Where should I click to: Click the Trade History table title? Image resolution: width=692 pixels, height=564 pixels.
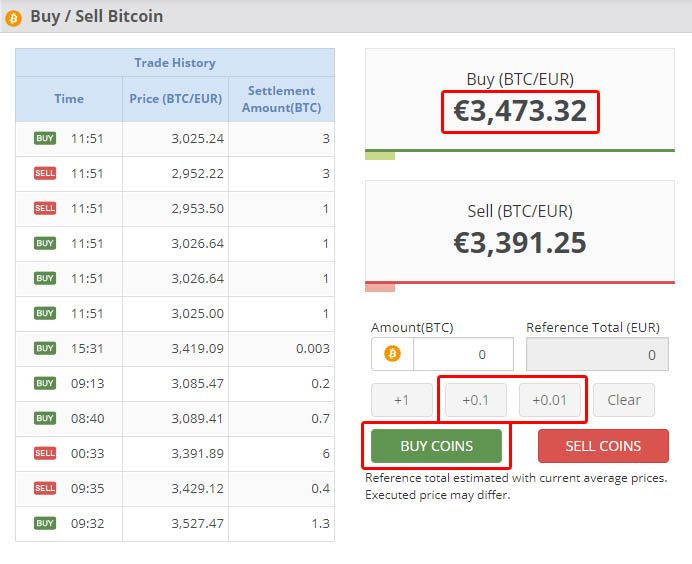coord(175,63)
